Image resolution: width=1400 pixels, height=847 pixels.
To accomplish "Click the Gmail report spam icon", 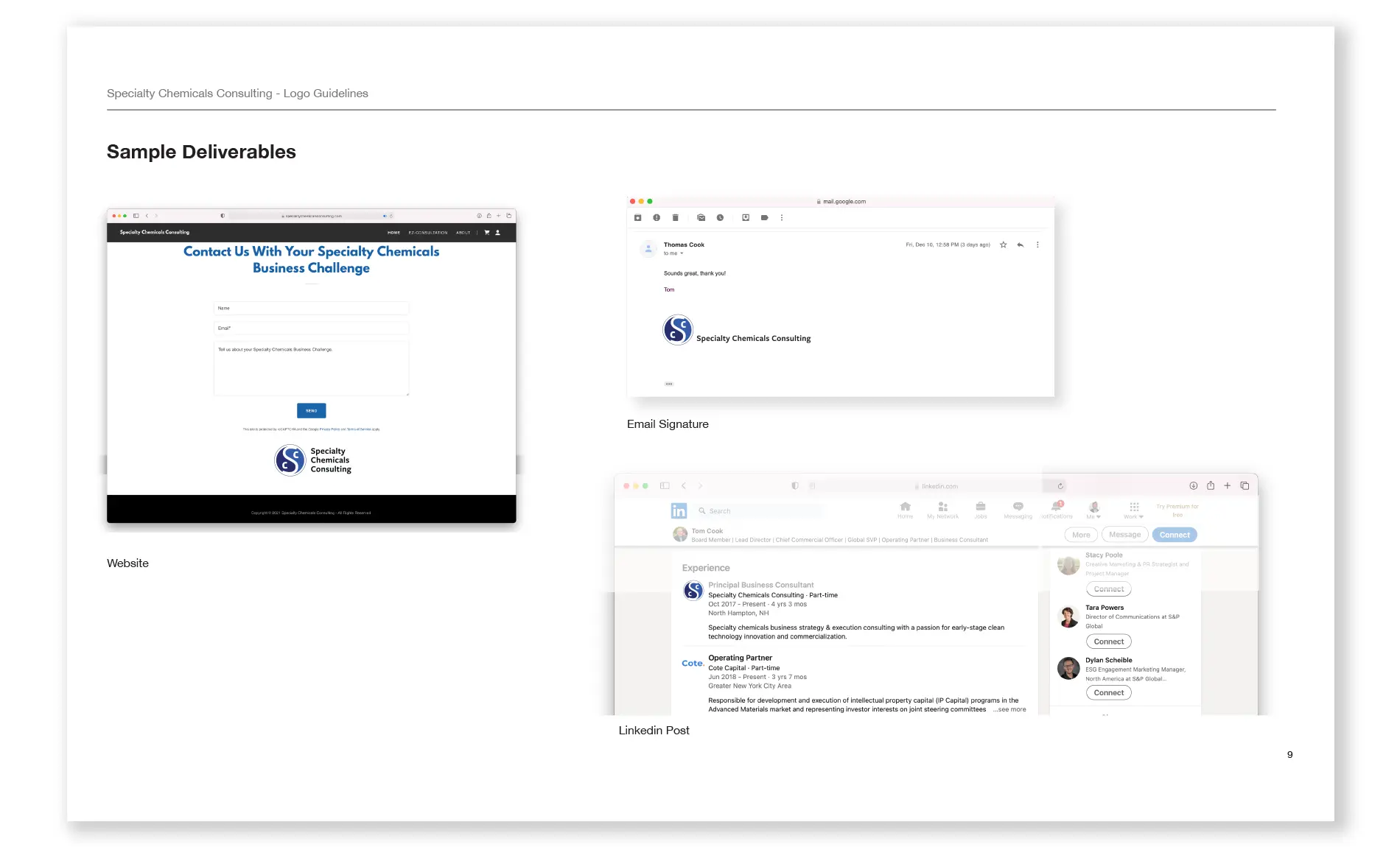I will (x=657, y=218).
